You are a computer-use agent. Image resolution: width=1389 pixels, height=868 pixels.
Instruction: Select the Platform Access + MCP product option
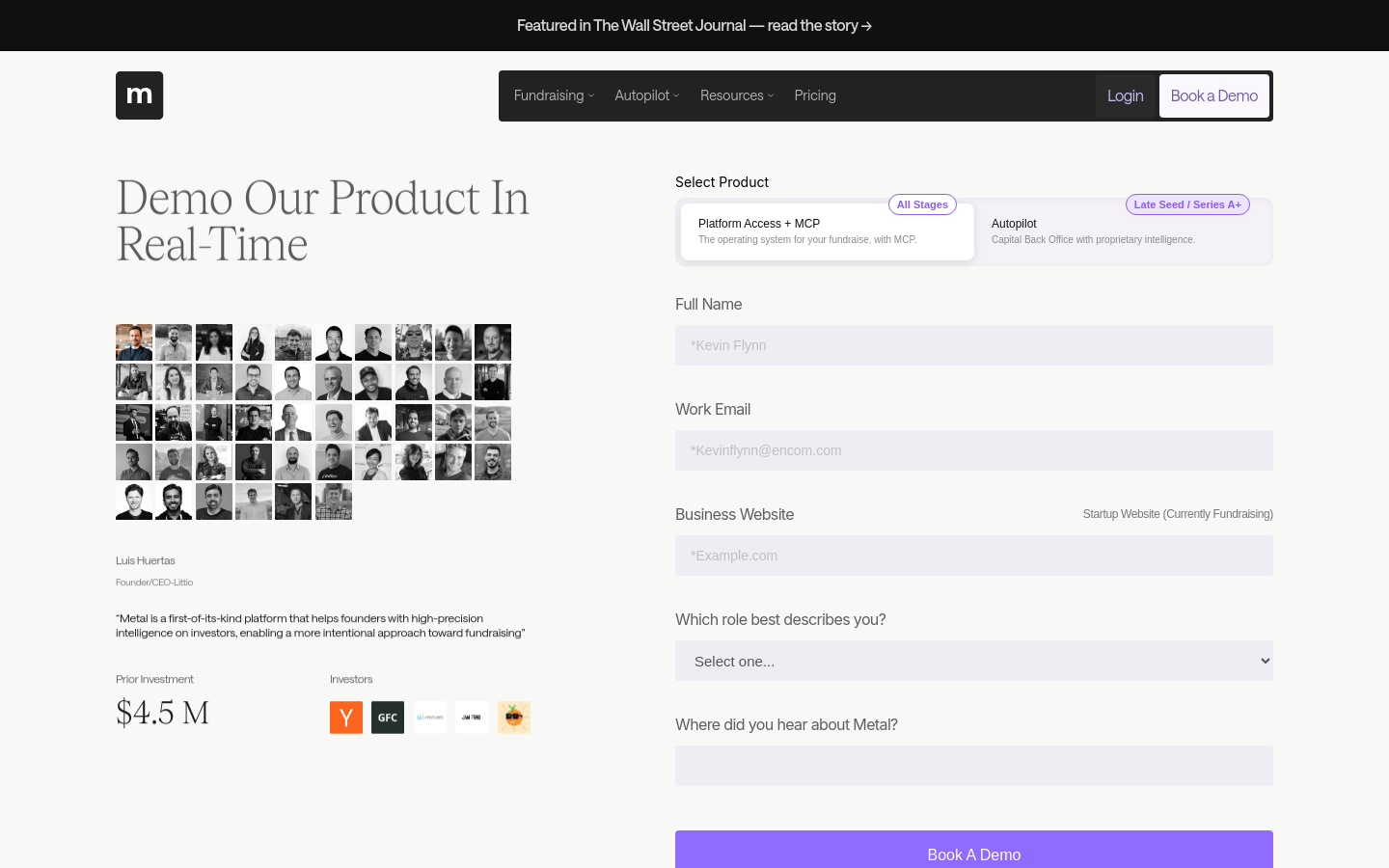[828, 231]
